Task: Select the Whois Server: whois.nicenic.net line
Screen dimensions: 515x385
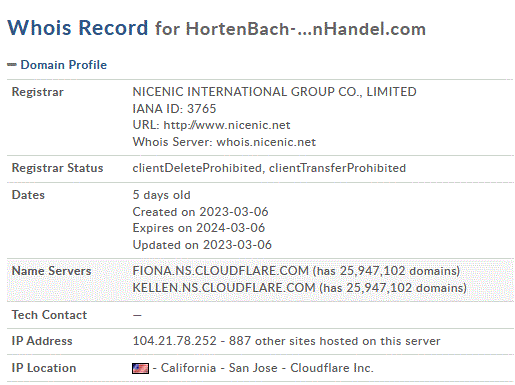Action: (224, 142)
